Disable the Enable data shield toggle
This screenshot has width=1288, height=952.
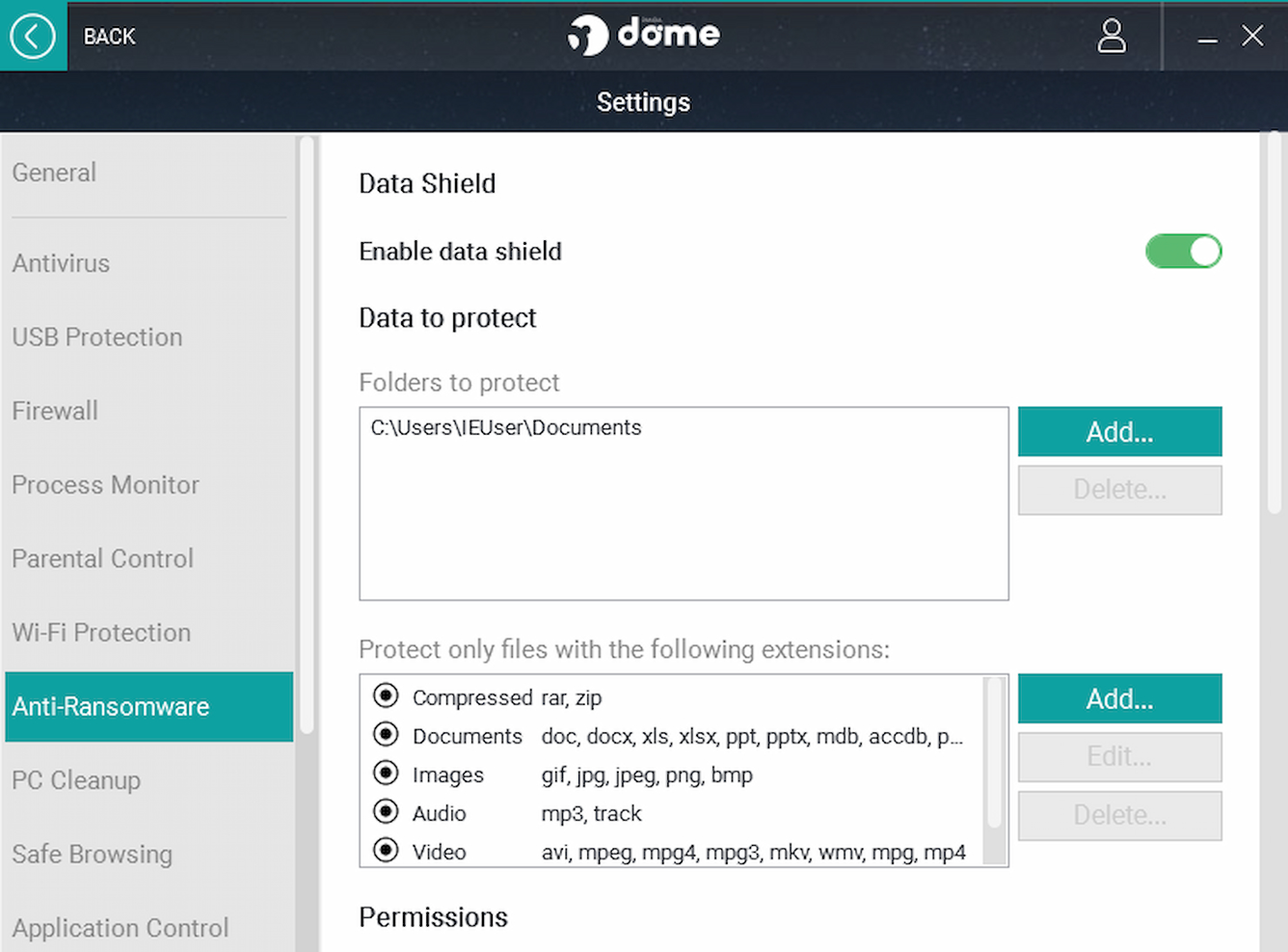coord(1183,251)
